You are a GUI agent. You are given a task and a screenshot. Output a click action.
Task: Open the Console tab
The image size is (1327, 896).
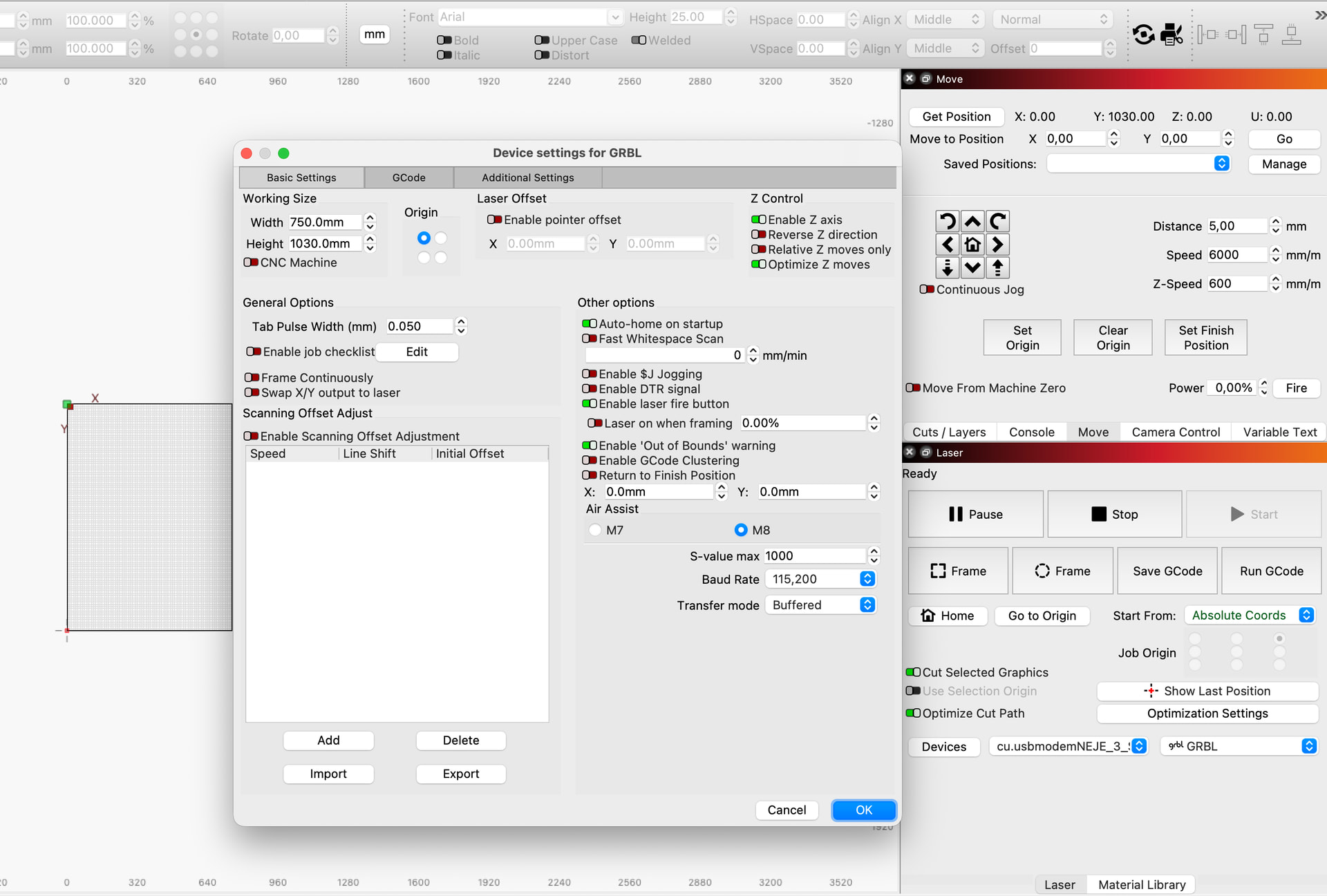point(1031,432)
